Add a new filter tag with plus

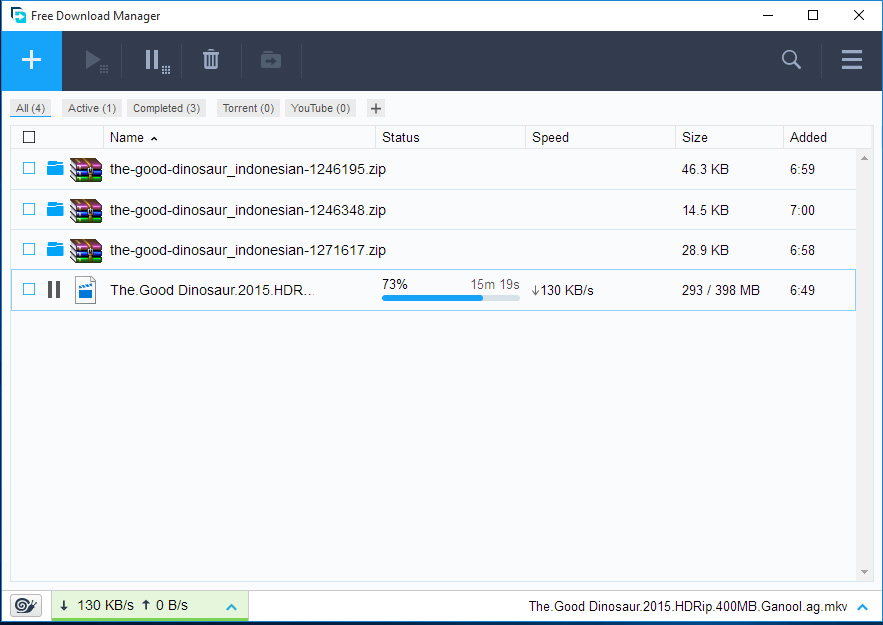[x=375, y=108]
